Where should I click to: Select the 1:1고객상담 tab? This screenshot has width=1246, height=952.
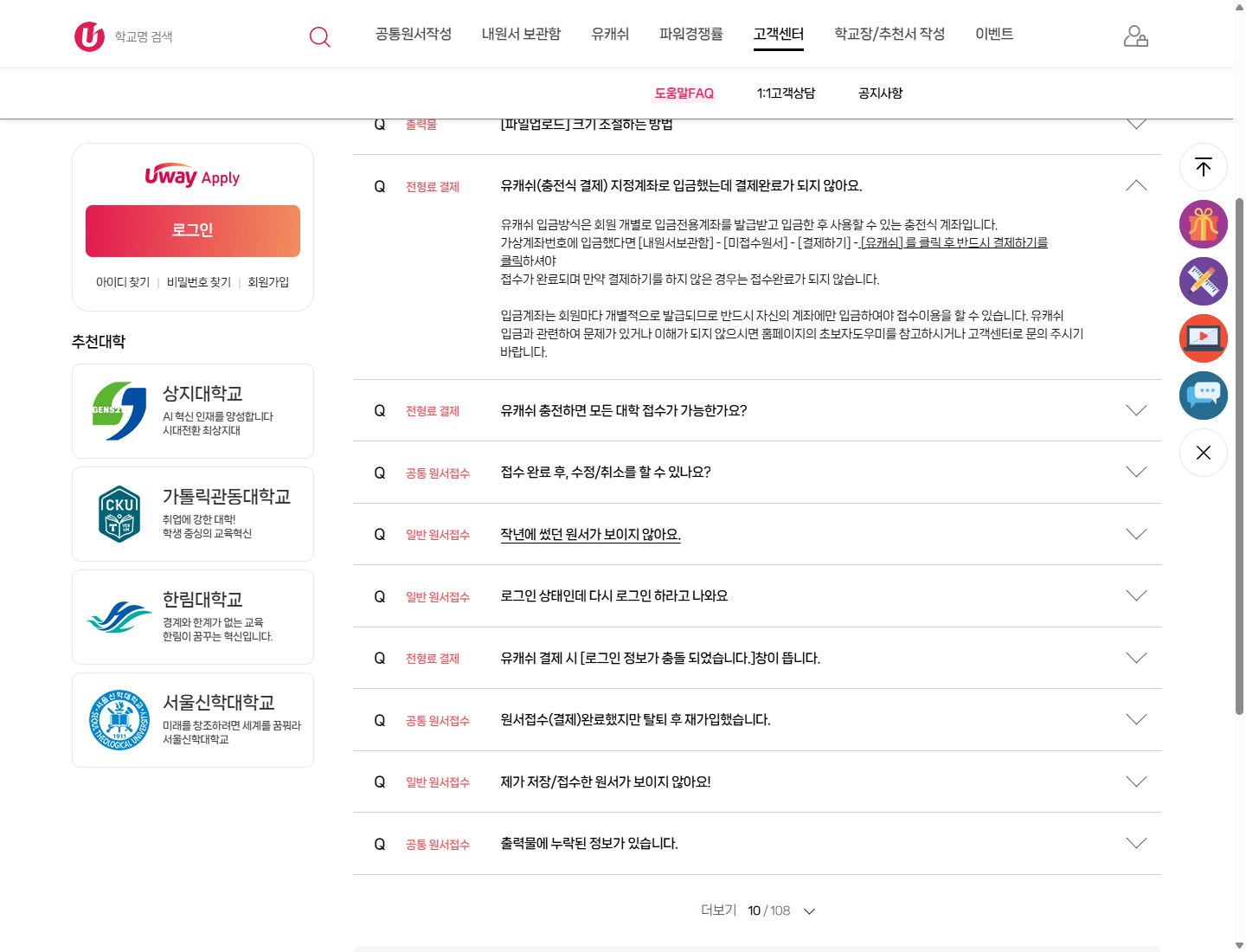pyautogui.click(x=786, y=93)
